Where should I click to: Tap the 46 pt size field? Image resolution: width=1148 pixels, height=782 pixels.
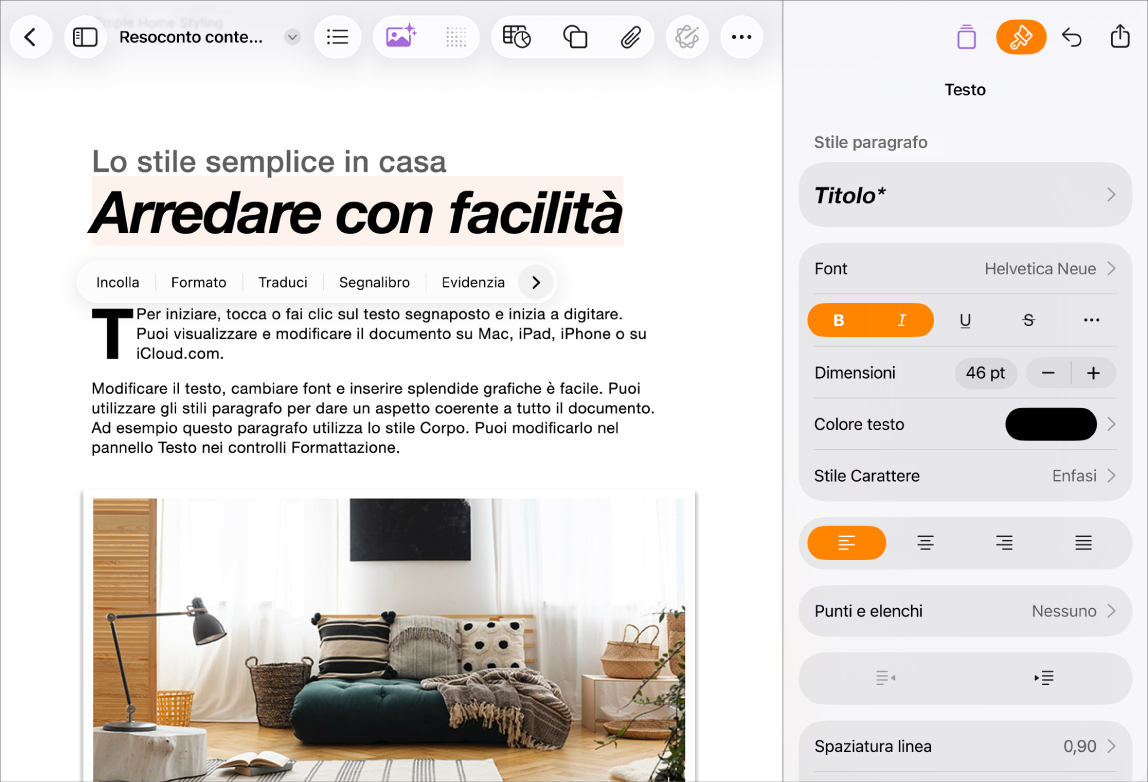[985, 373]
